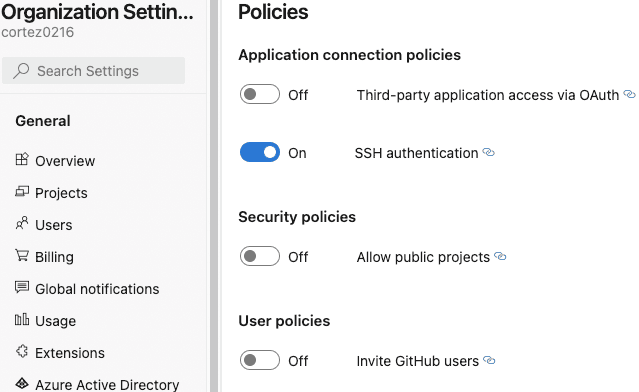Click the sidebar vertical scrollbar
Screen dimensions: 639x392
point(214,196)
